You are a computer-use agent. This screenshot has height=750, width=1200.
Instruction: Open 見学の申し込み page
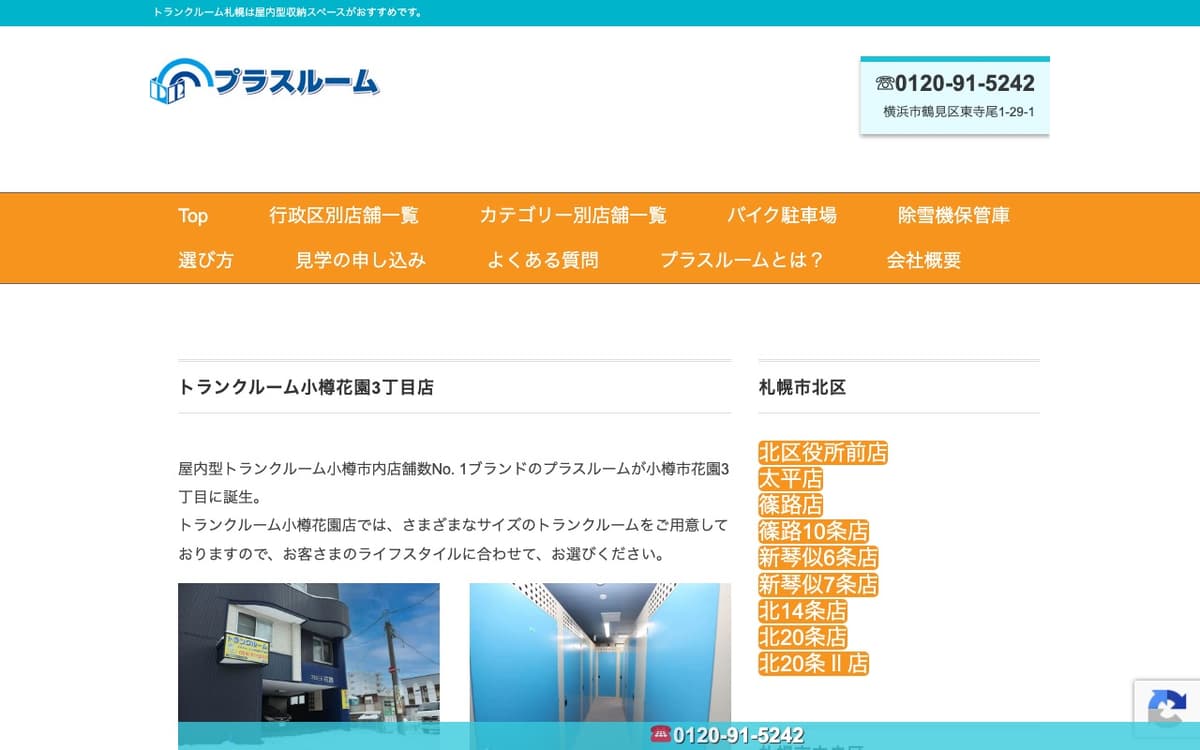[x=360, y=260]
